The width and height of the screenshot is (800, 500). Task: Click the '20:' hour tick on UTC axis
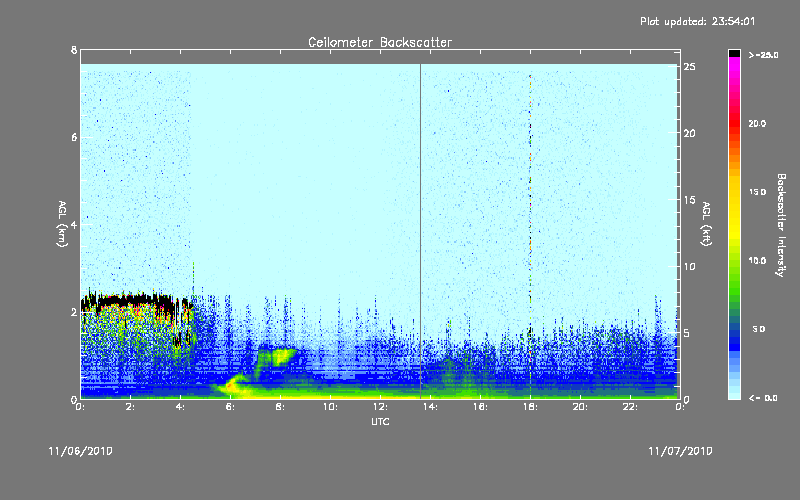click(x=580, y=407)
